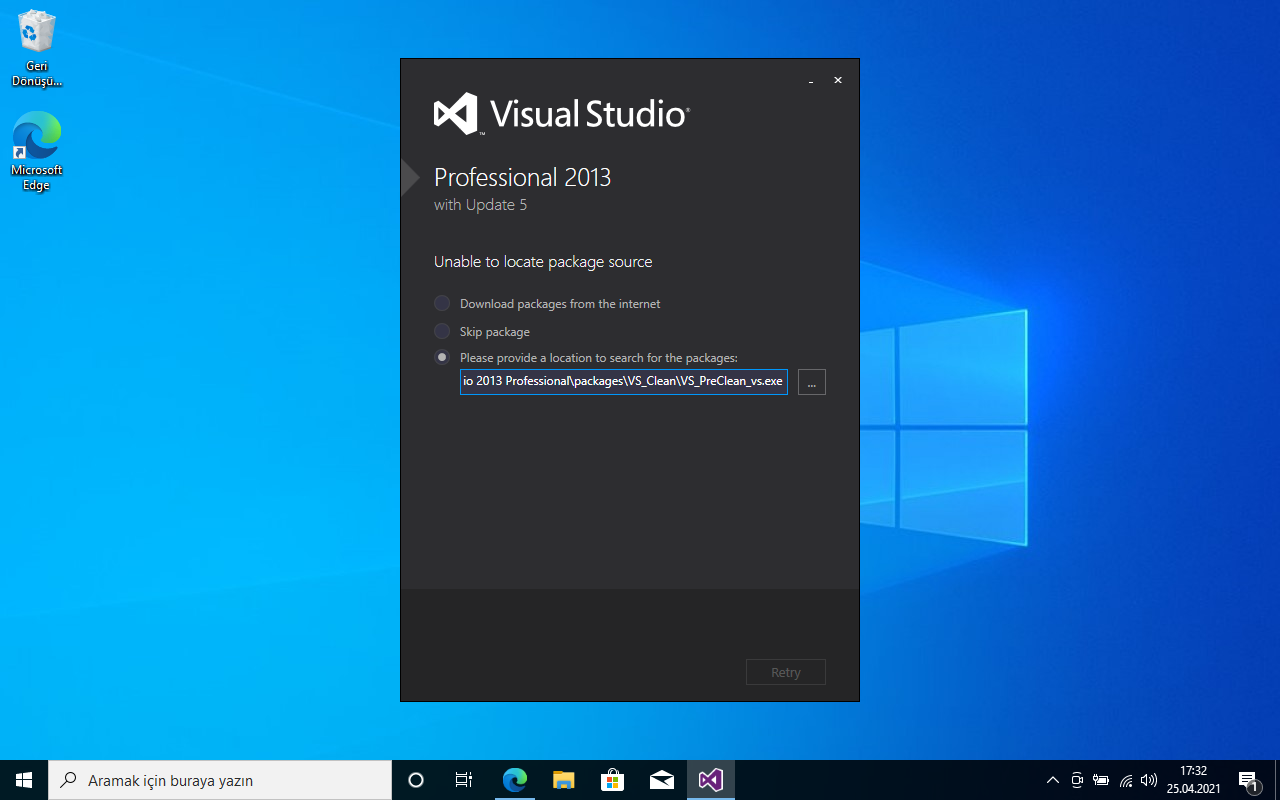Screen dimensions: 1280x800
Task: Select the Microsoft Edge desktop shortcut
Action: pos(37,151)
